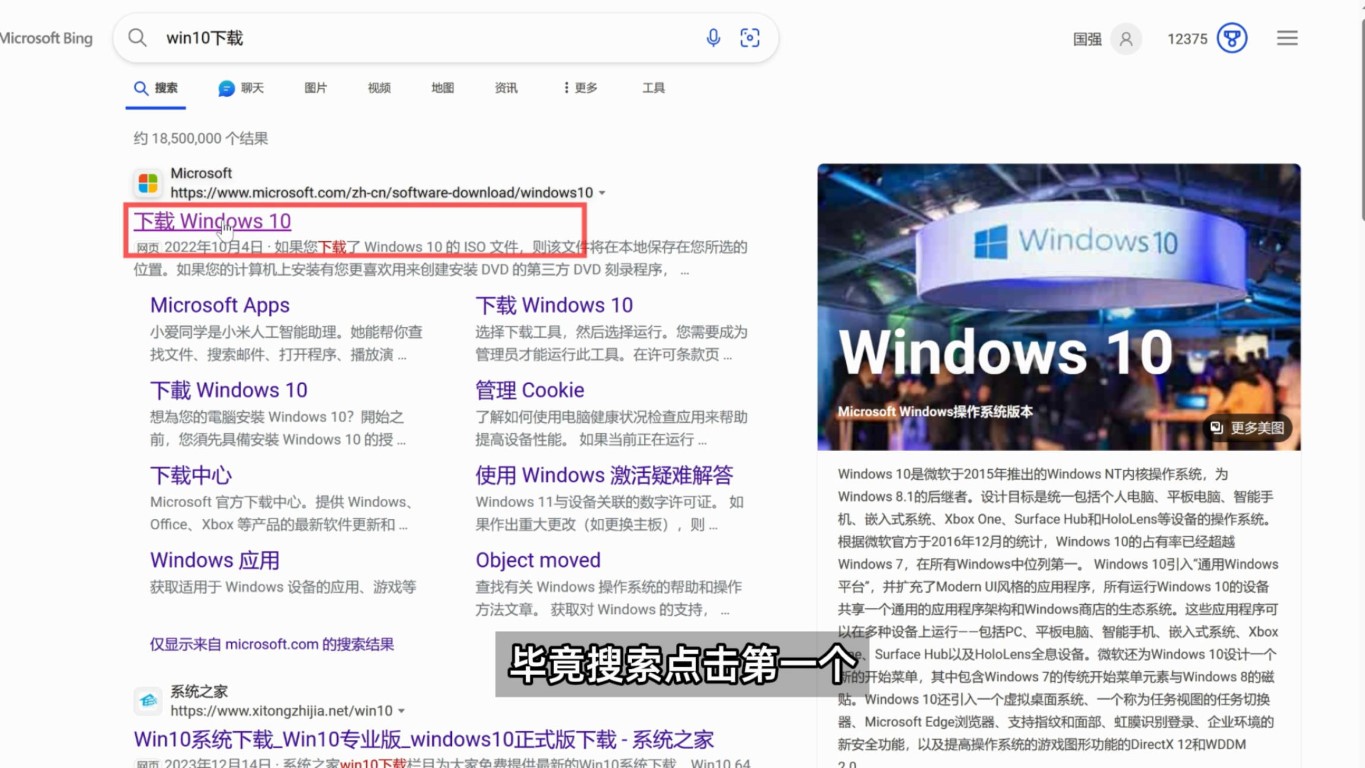Click the 系统之家 site favicon
This screenshot has width=1365, height=768.
pyautogui.click(x=148, y=701)
